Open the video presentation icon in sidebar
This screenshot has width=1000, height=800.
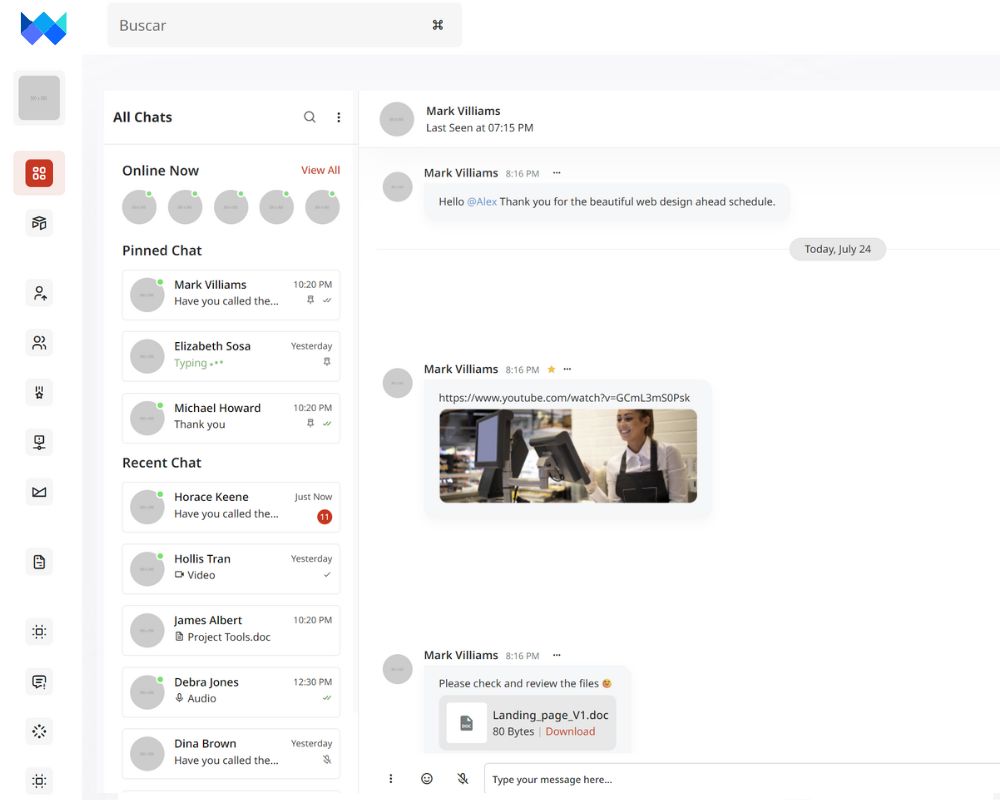39,442
